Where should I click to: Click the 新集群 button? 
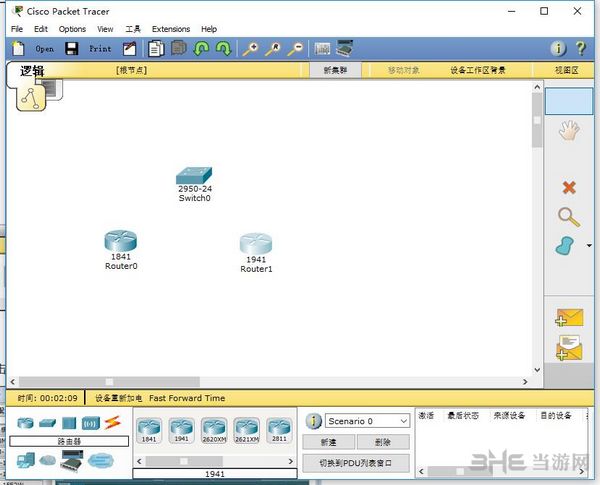click(x=335, y=70)
